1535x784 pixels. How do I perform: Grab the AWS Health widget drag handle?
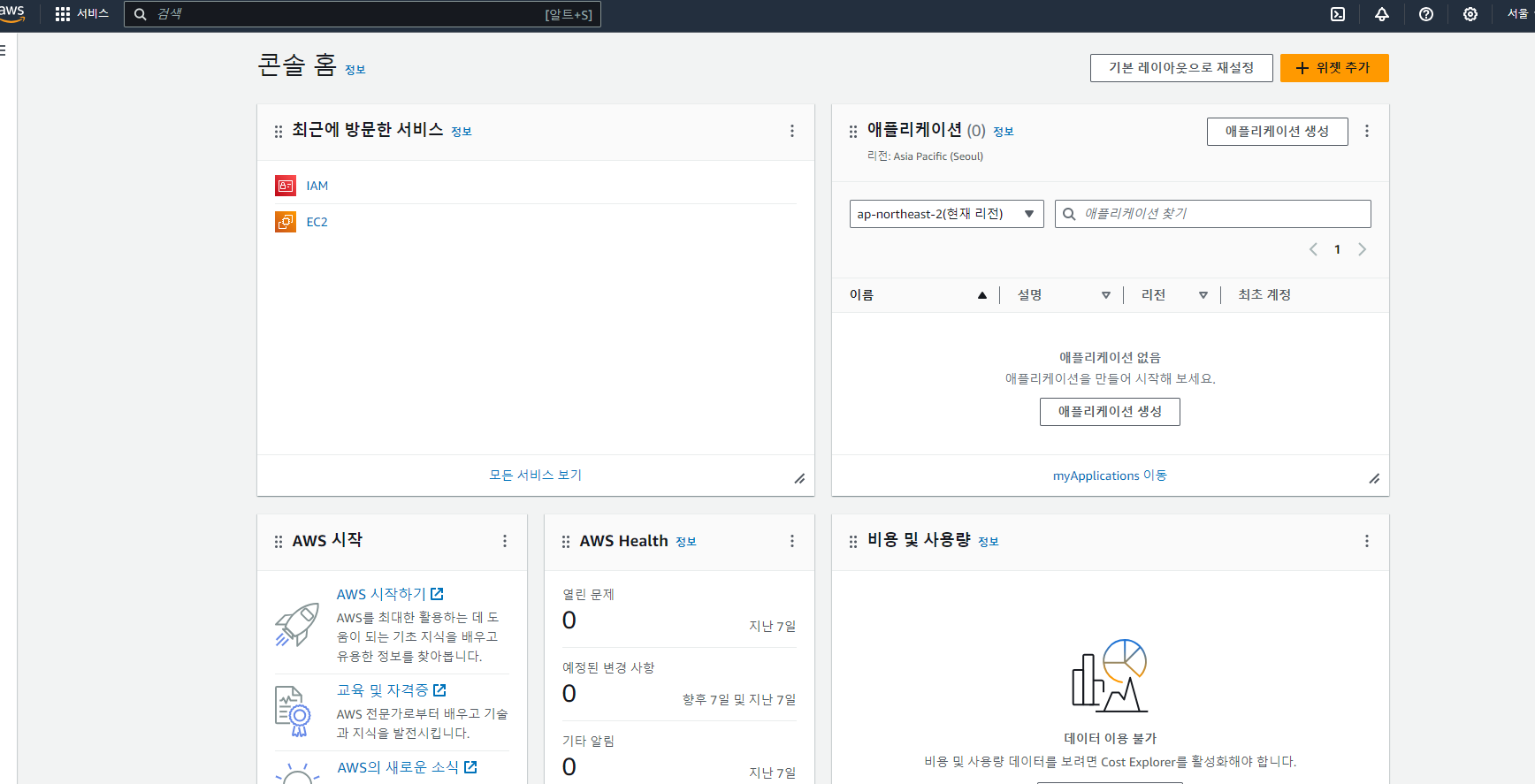point(566,541)
